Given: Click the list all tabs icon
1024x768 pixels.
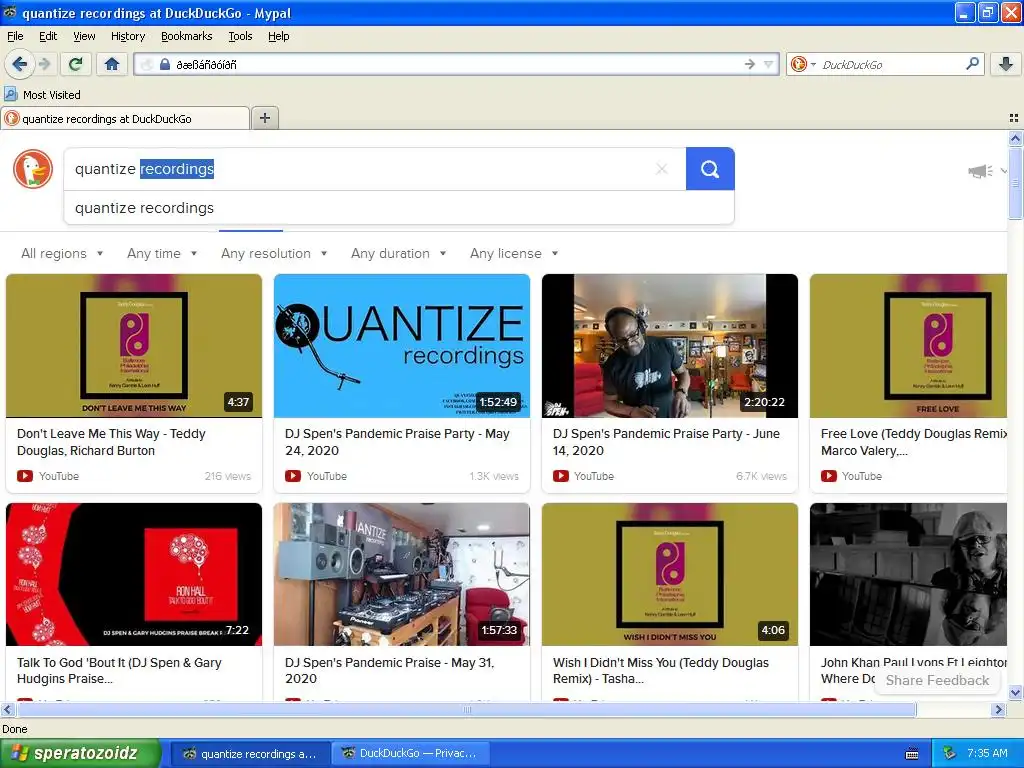Looking at the screenshot, I should 1014,118.
